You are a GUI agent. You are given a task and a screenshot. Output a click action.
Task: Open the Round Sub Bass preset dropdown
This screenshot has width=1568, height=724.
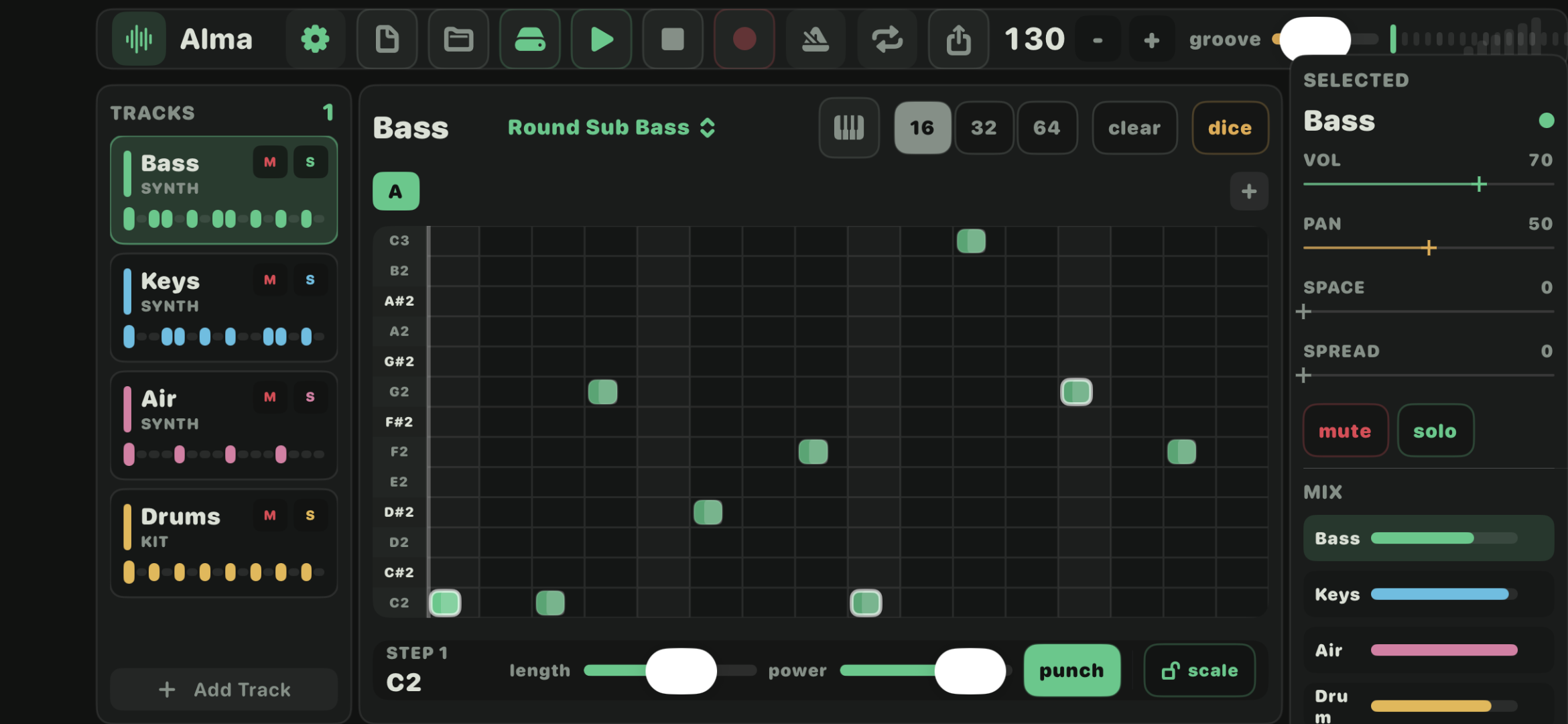click(x=611, y=127)
